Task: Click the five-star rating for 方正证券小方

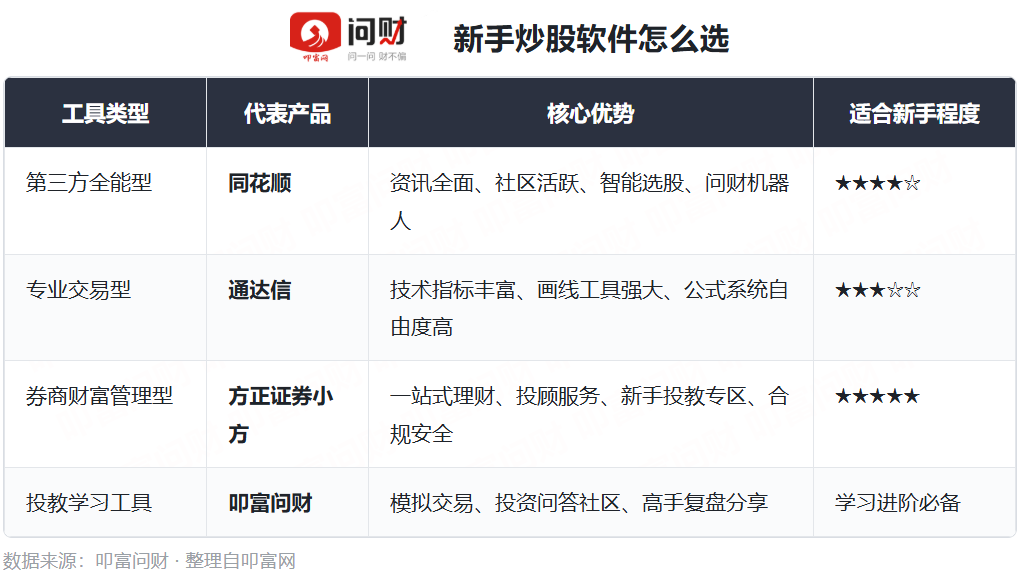Action: tap(877, 396)
